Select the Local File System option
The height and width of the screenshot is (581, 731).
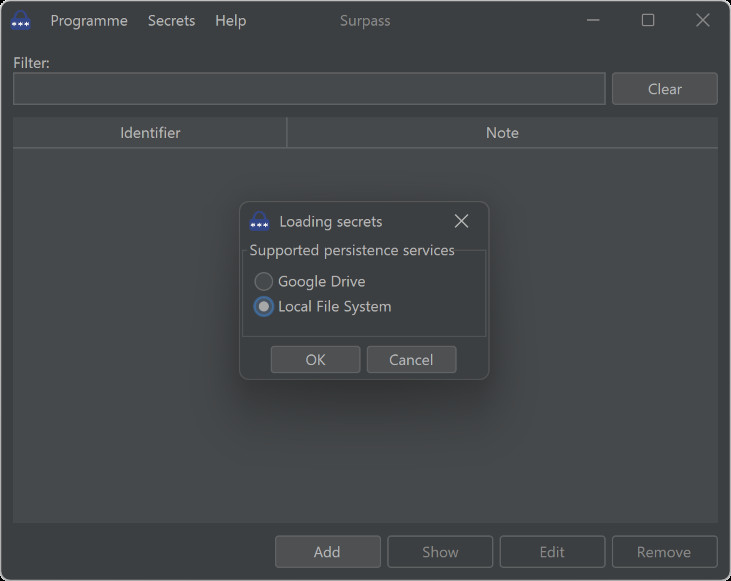click(264, 307)
